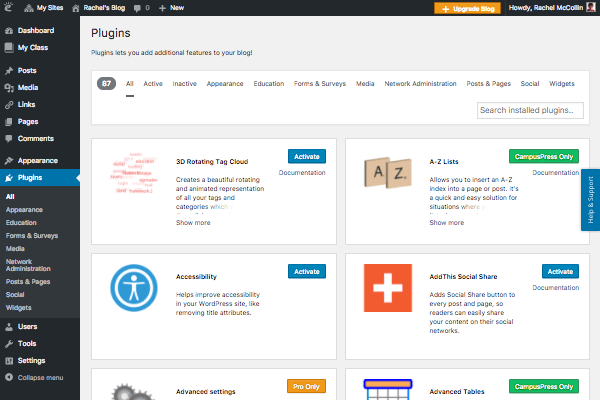This screenshot has width=600, height=400.
Task: Click Advanced Tables plugin table icon
Action: pos(388,389)
